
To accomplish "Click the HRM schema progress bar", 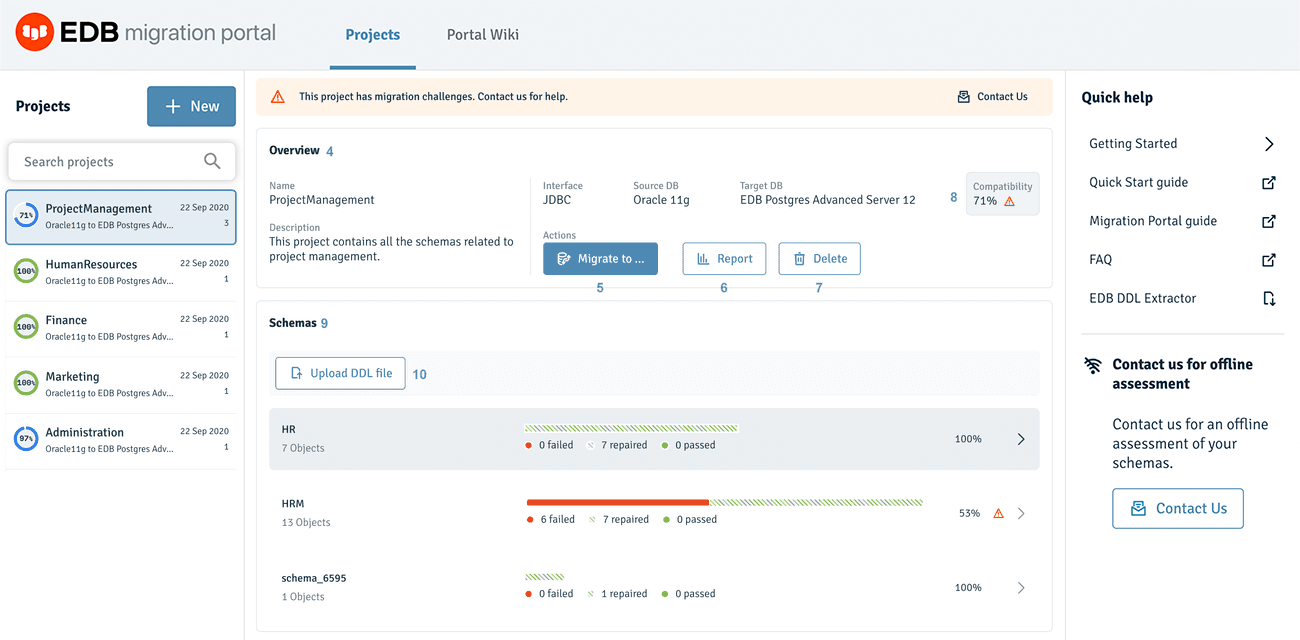I will coord(724,502).
